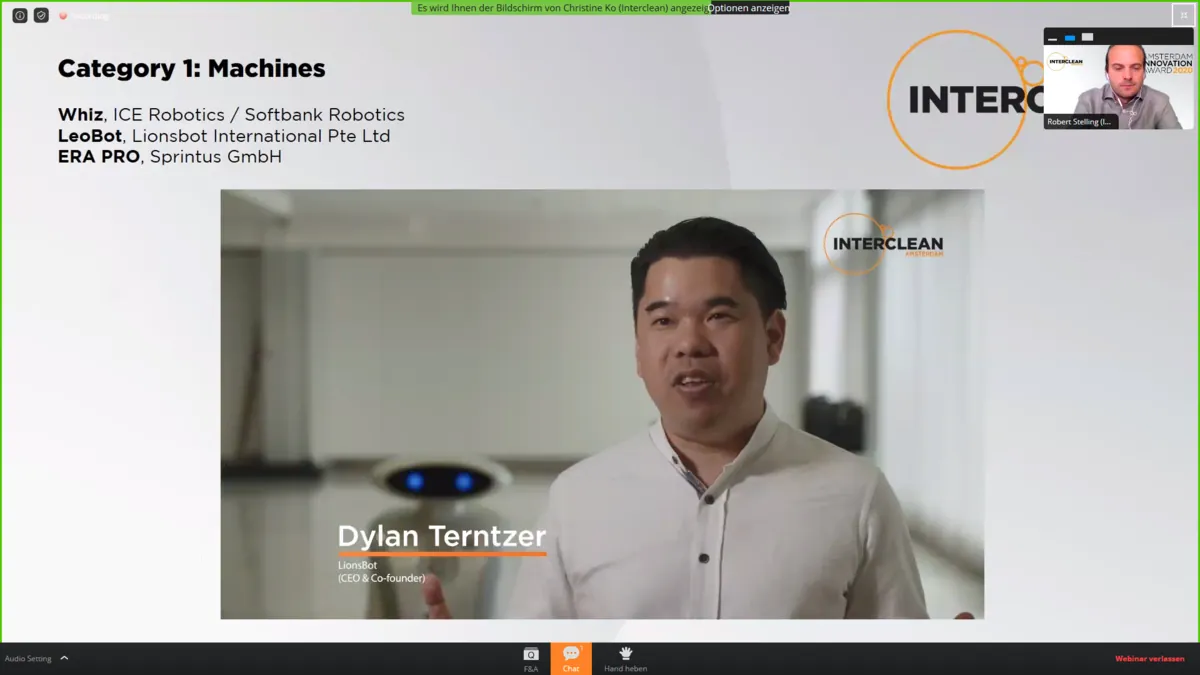Open Optionen anzeigen in sharing banner
The width and height of the screenshot is (1200, 675).
748,8
